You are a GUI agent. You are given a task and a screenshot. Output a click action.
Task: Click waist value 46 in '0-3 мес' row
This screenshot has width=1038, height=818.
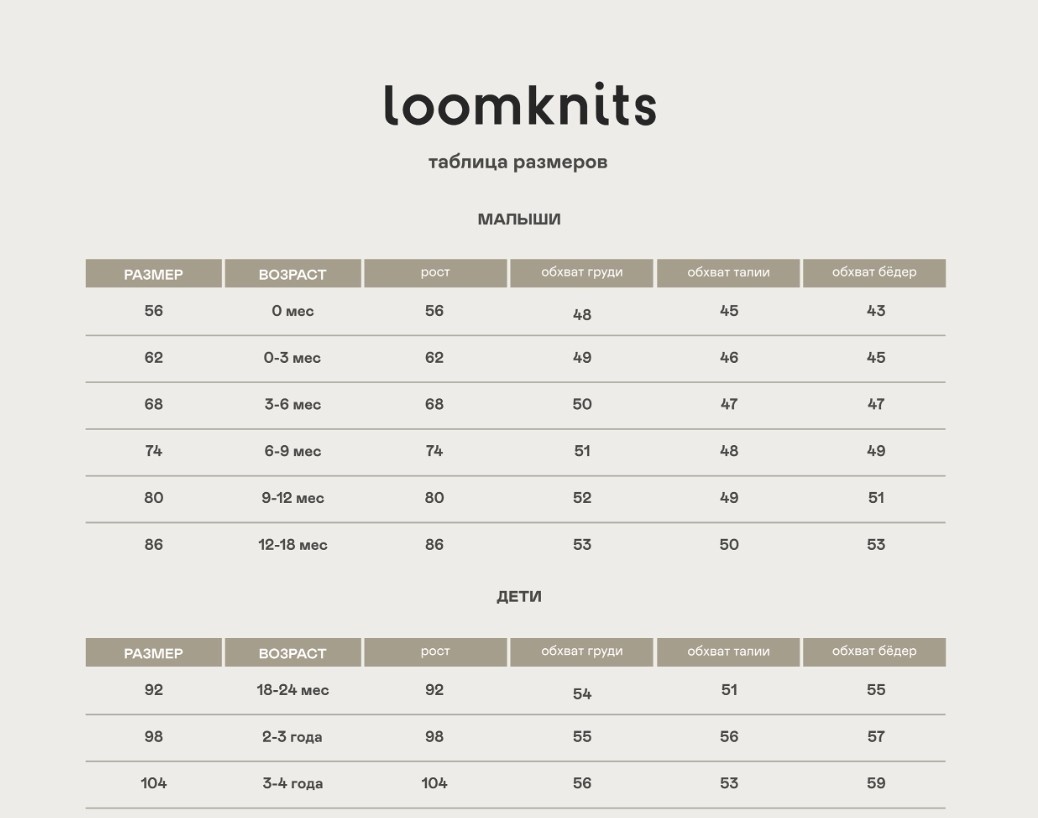pyautogui.click(x=729, y=358)
